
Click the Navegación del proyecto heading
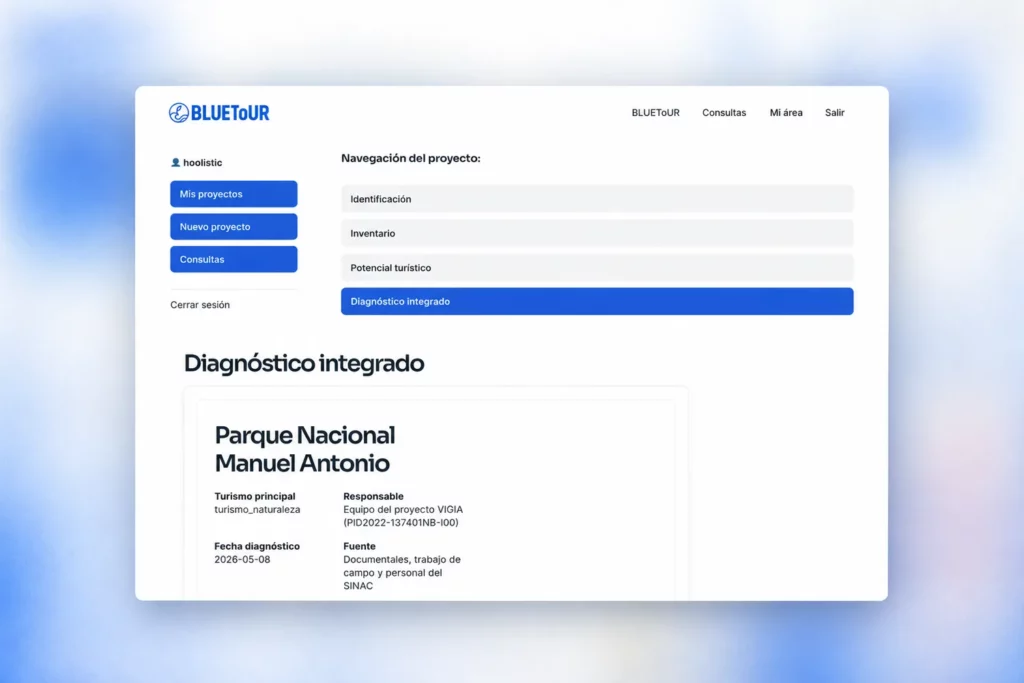pos(411,158)
